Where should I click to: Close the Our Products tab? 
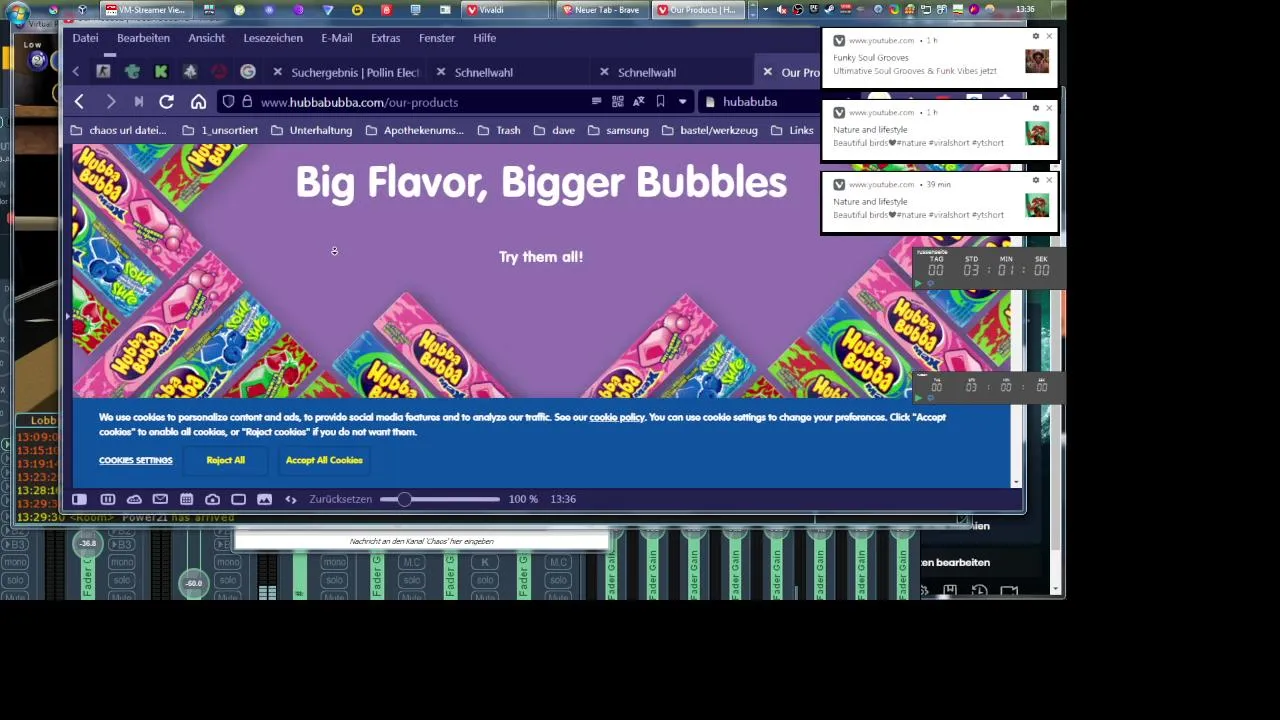(x=768, y=72)
